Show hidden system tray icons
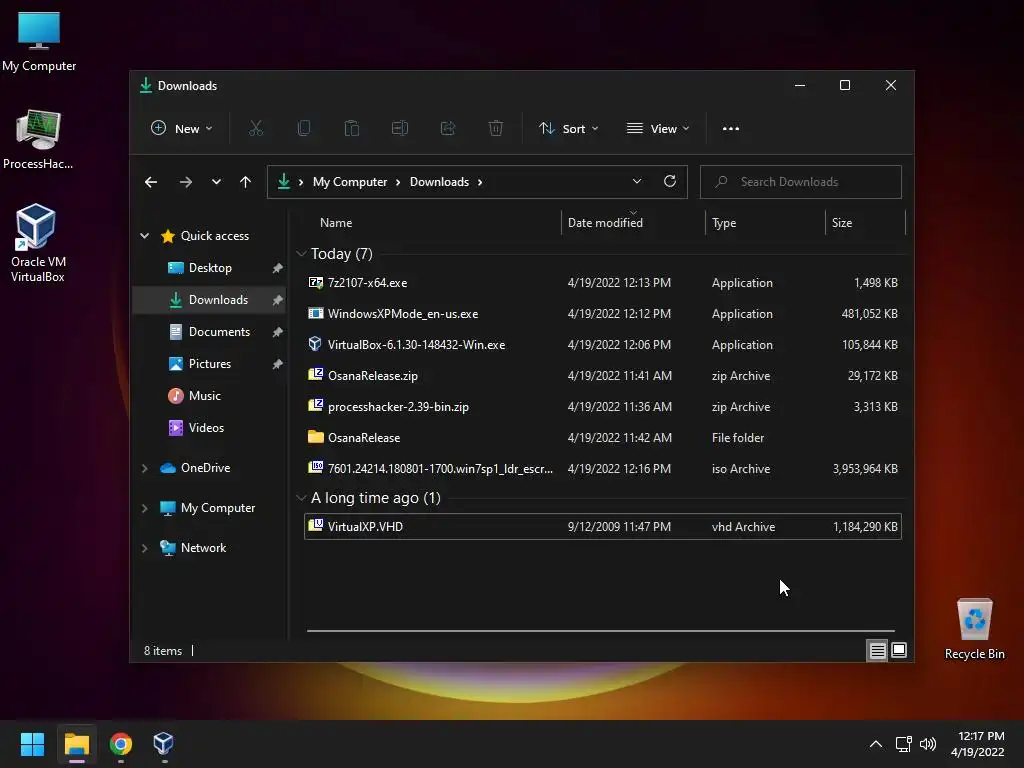 point(876,744)
